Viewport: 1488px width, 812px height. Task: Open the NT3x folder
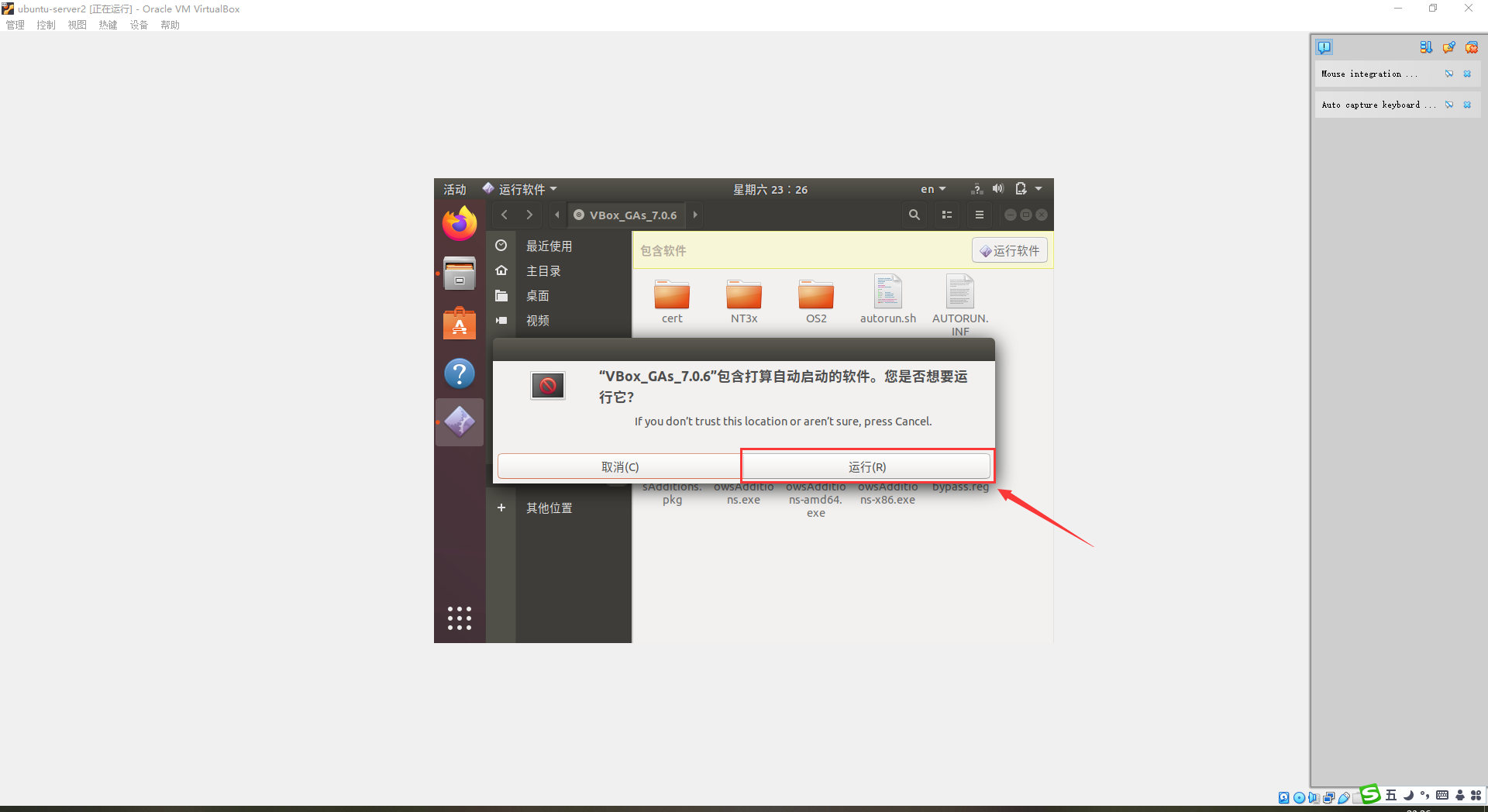[x=744, y=301]
